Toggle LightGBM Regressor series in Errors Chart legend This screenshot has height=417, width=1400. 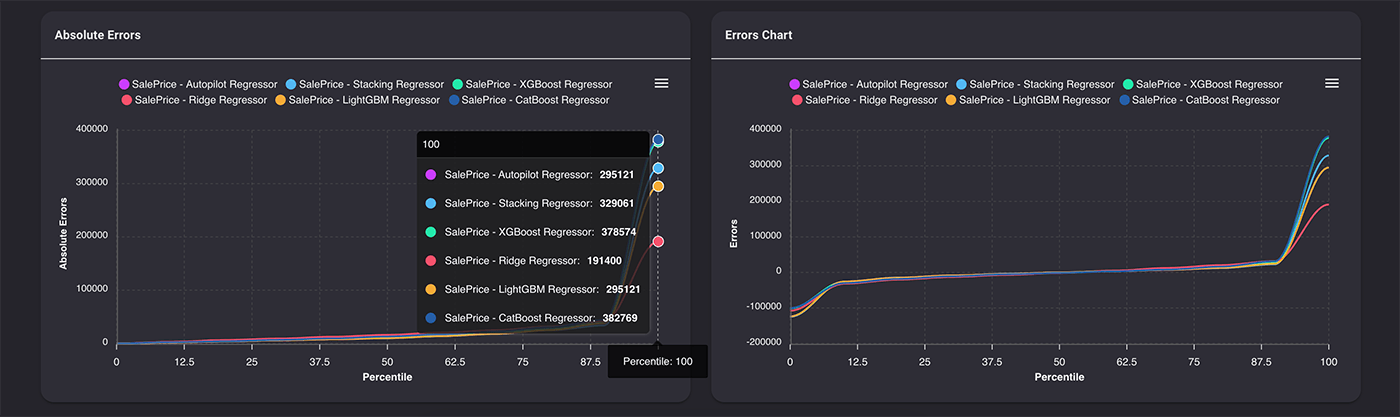[x=1027, y=100]
